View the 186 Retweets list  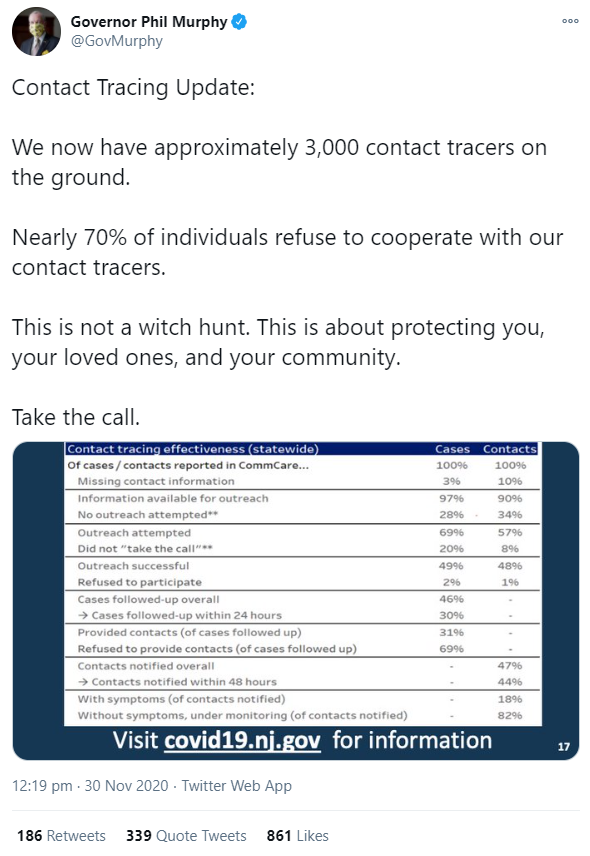coord(61,836)
